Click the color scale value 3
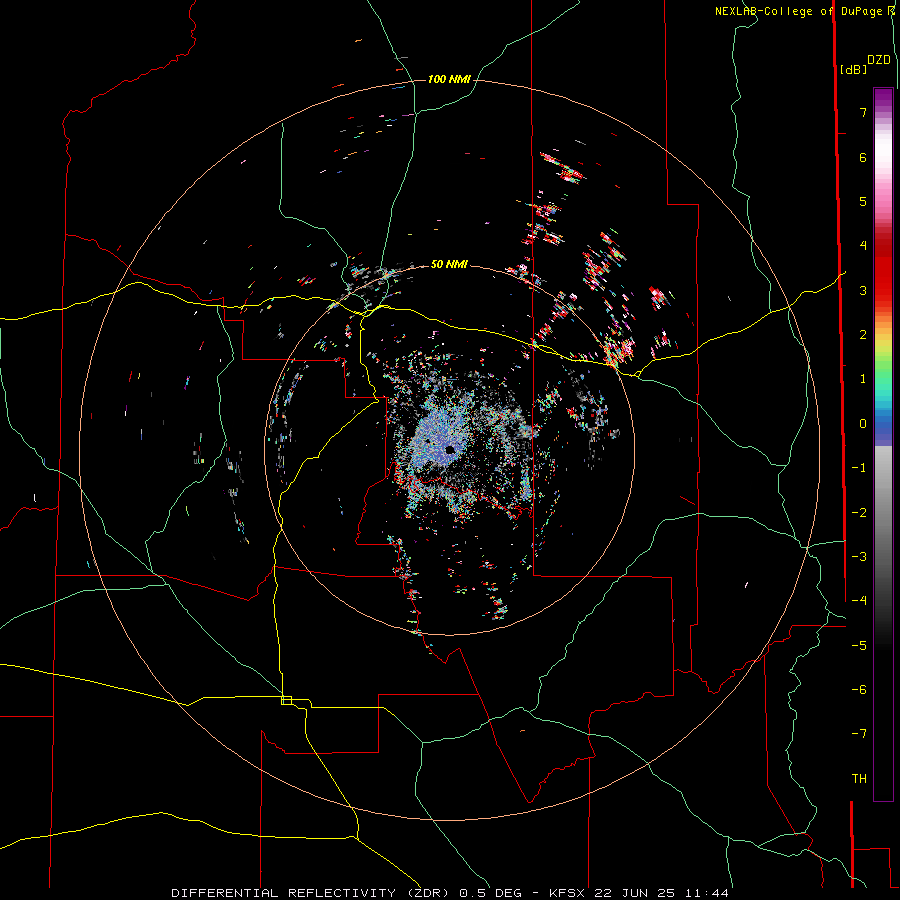The width and height of the screenshot is (900, 900). [863, 290]
